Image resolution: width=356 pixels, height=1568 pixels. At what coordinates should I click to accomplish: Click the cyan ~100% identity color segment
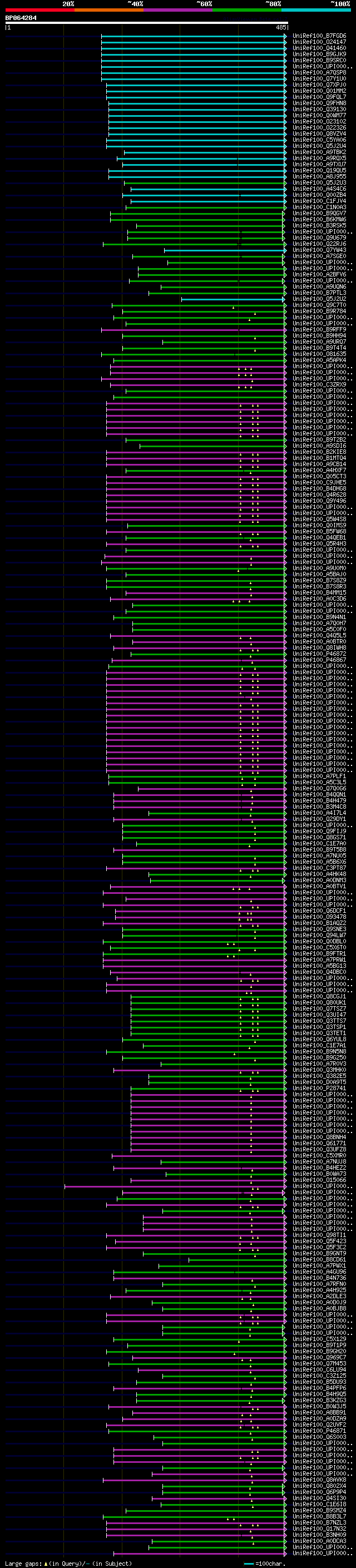[317, 10]
